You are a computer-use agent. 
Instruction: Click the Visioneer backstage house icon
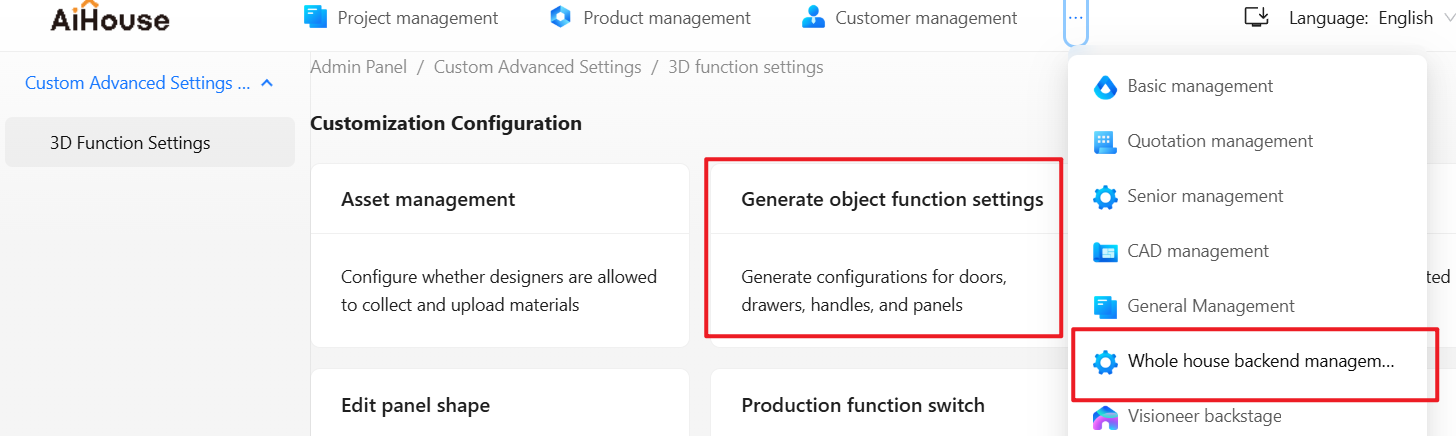(1105, 417)
